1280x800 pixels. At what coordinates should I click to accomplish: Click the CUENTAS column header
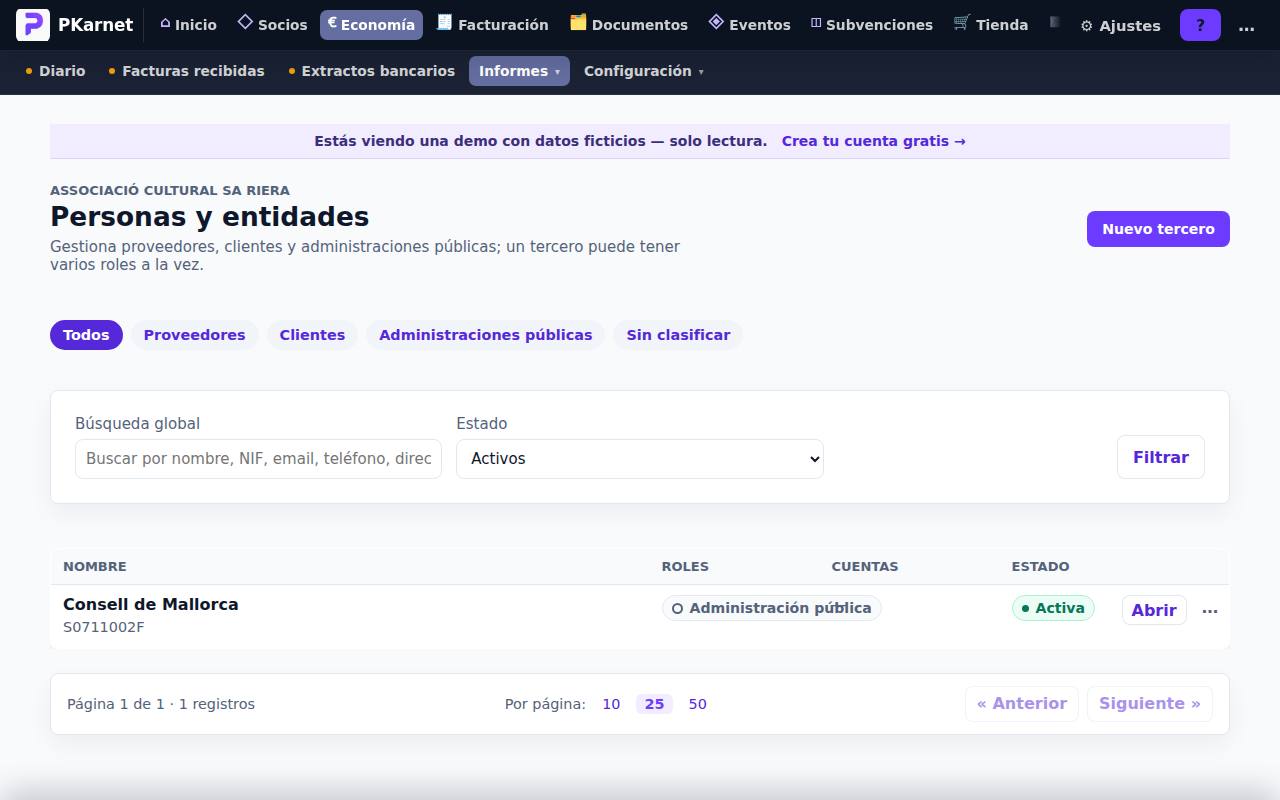pos(865,567)
